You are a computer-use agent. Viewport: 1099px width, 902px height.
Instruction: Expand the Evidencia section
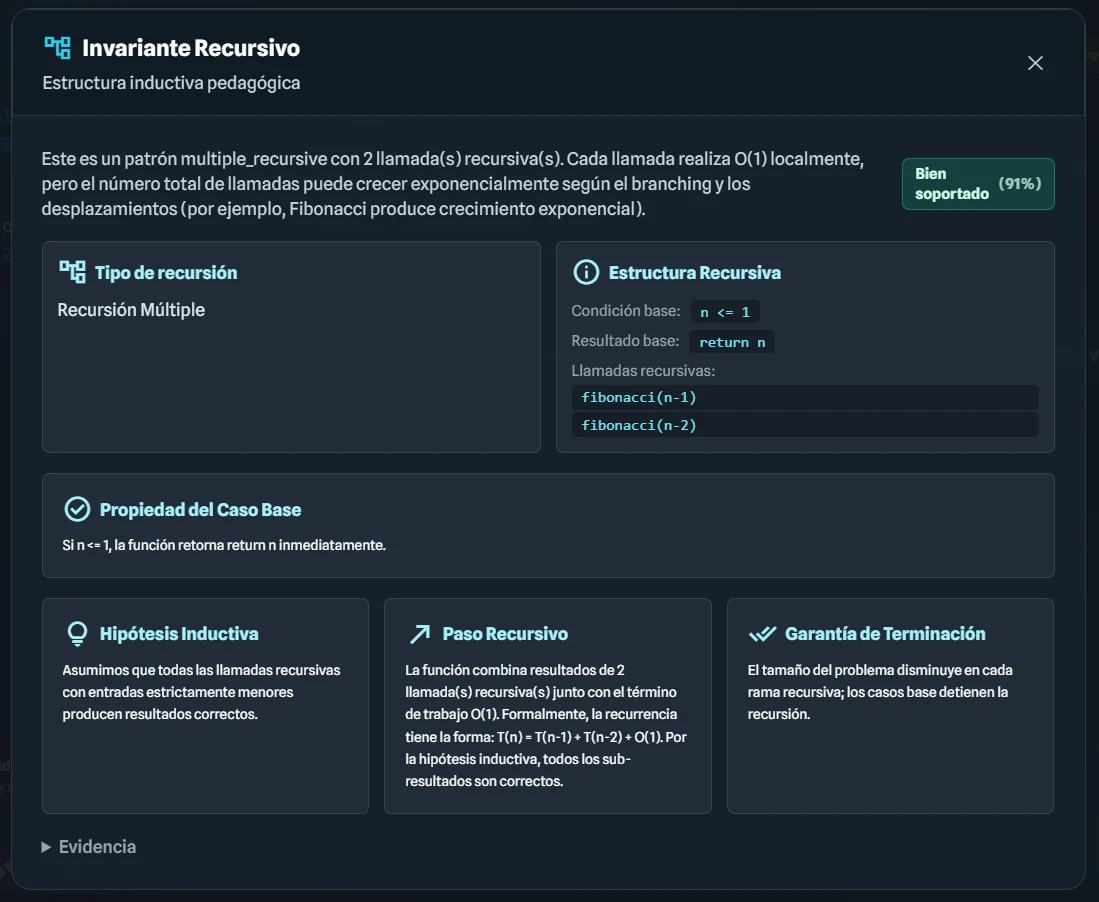[89, 847]
